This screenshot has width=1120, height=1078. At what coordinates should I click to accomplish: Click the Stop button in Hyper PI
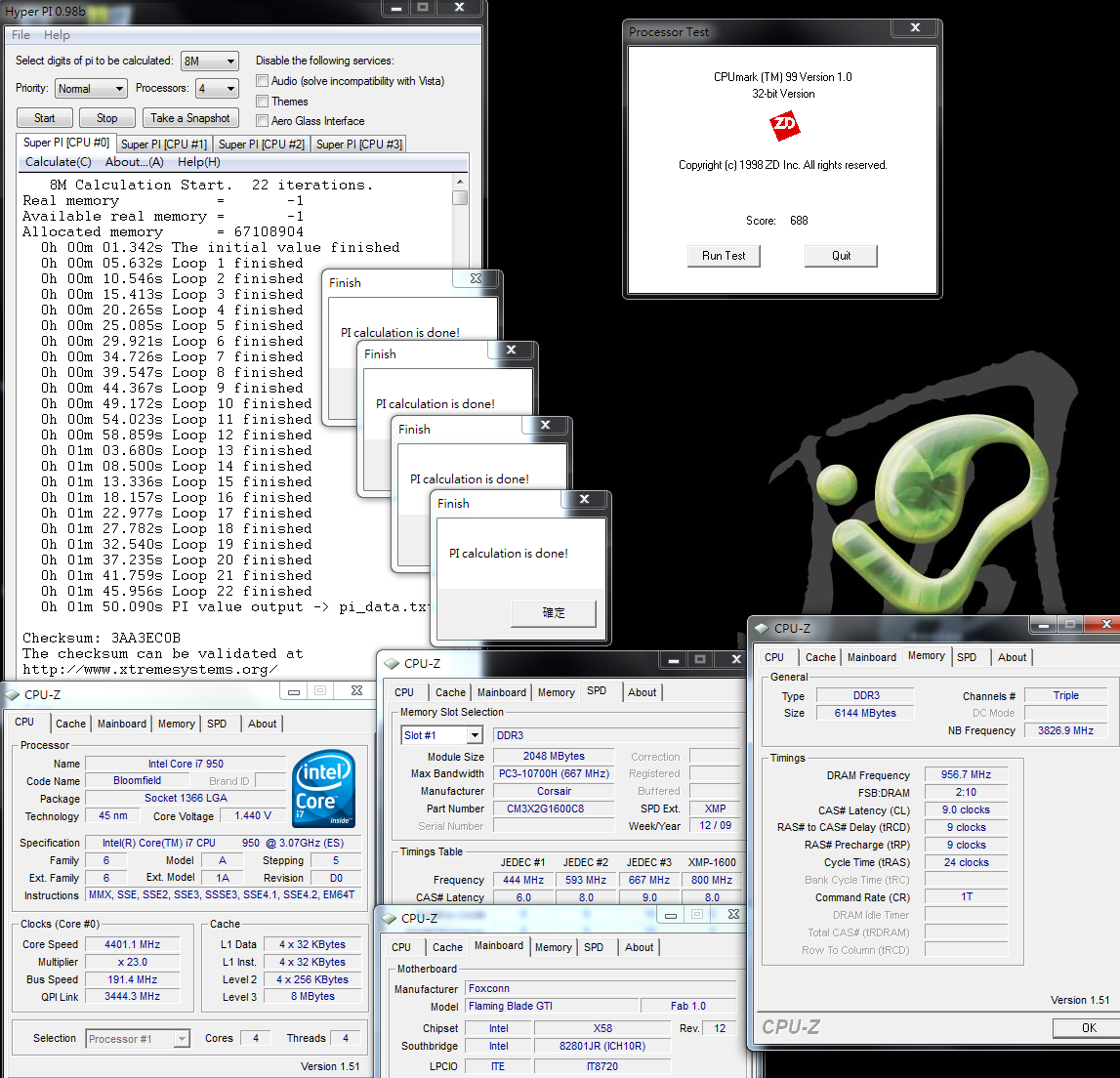[x=107, y=118]
